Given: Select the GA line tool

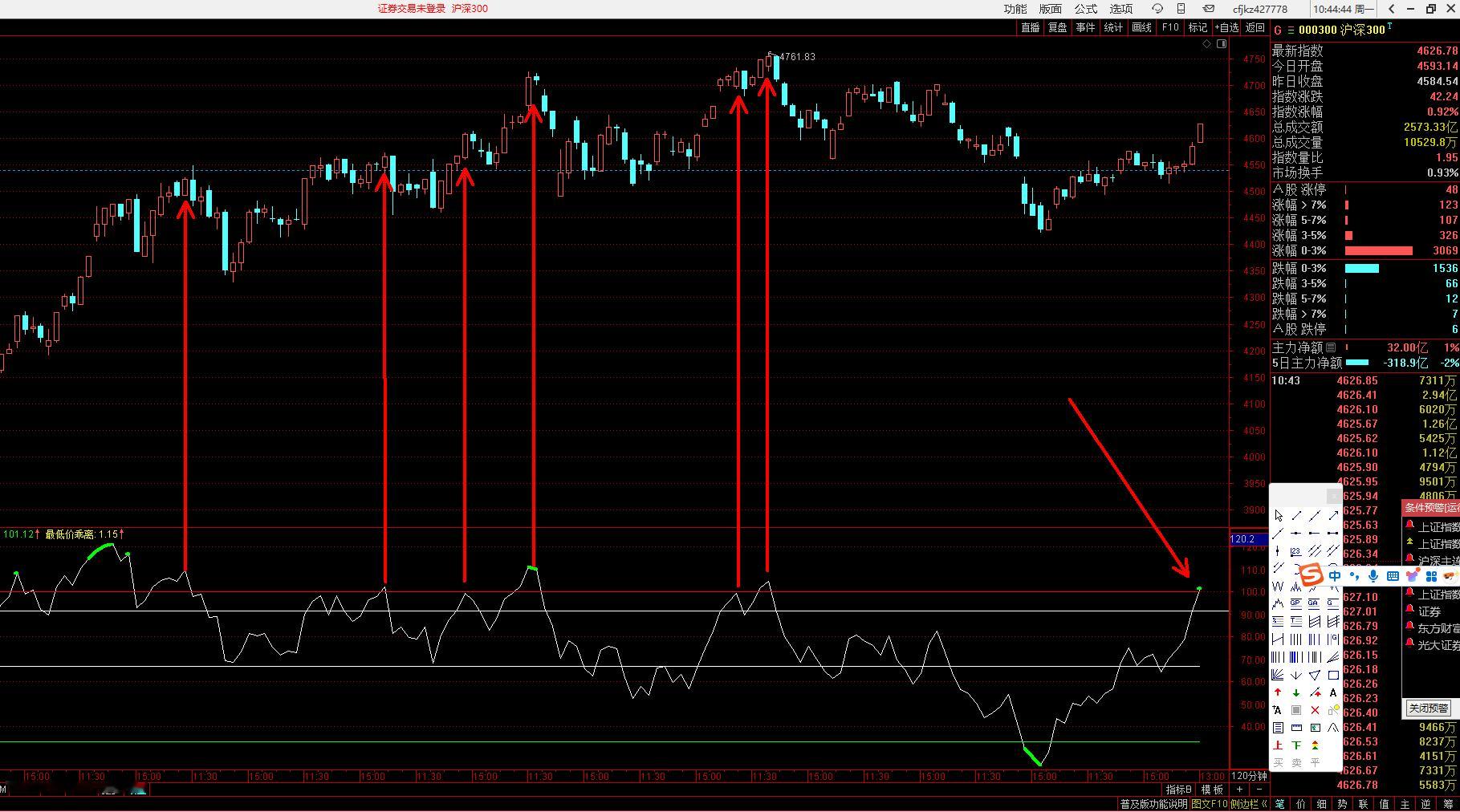Looking at the screenshot, I should point(1315,603).
